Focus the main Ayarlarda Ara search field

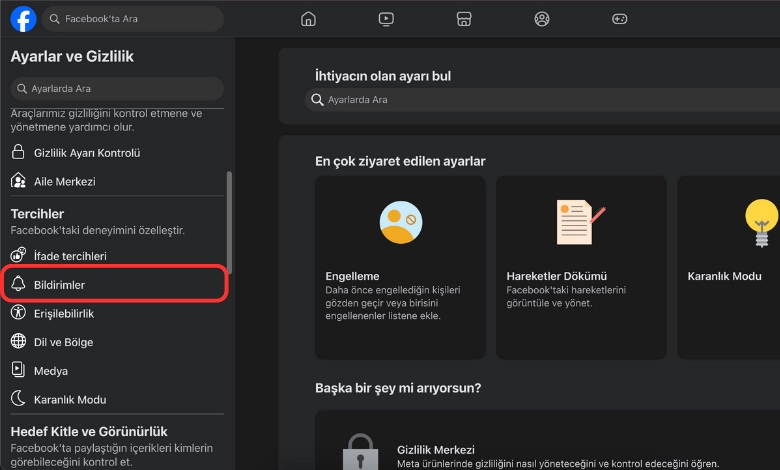point(542,99)
